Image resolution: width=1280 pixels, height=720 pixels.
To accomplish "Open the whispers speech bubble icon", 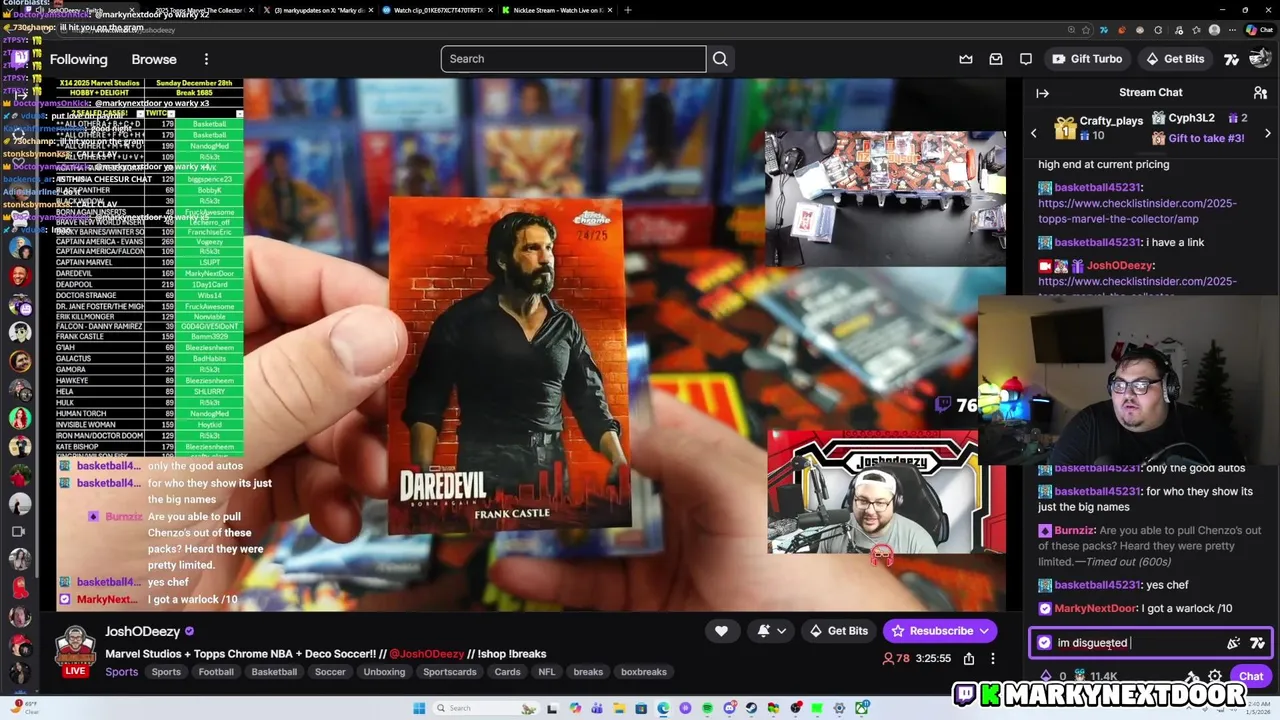I will pyautogui.click(x=1026, y=59).
